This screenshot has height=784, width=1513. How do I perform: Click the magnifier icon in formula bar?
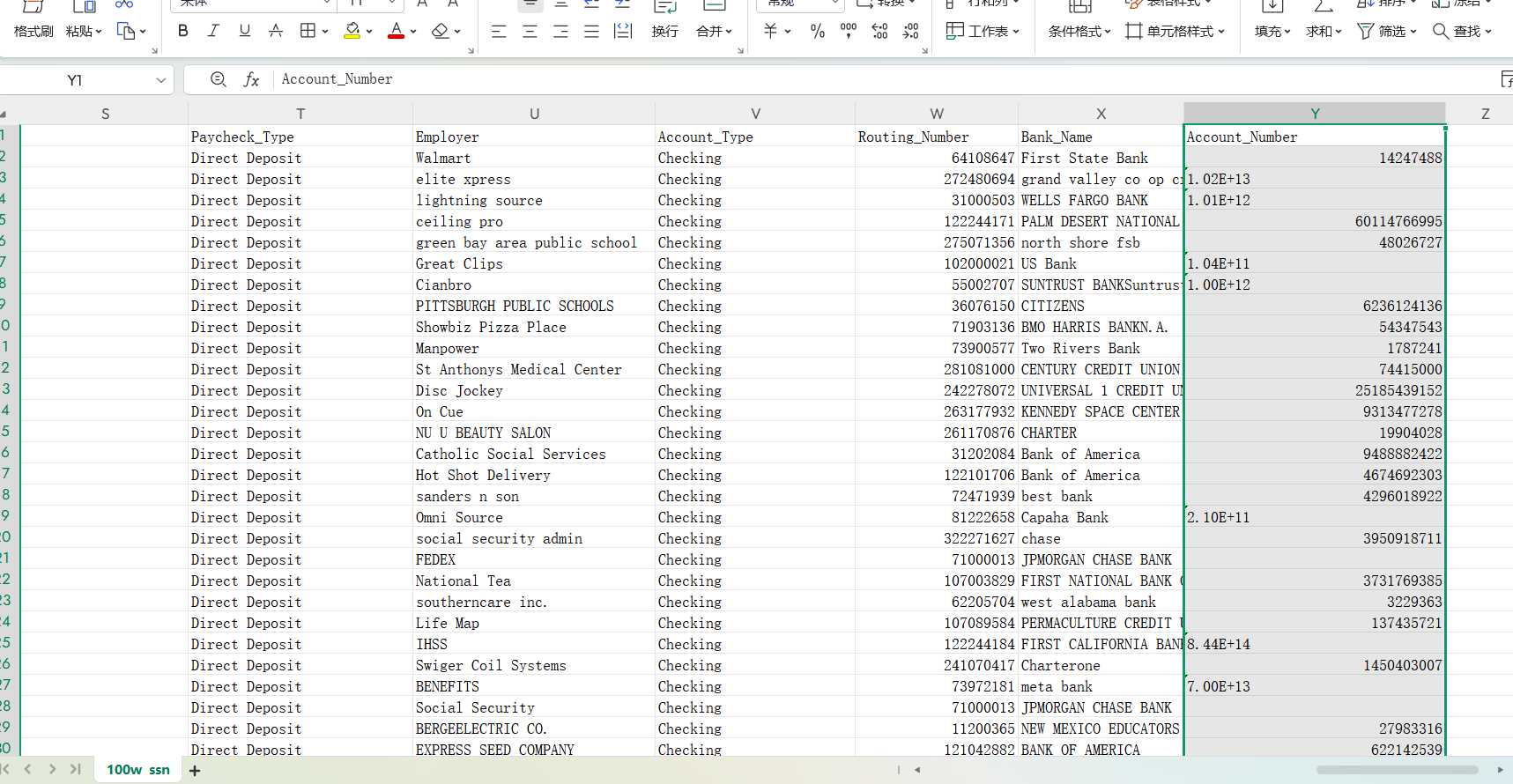(x=219, y=79)
